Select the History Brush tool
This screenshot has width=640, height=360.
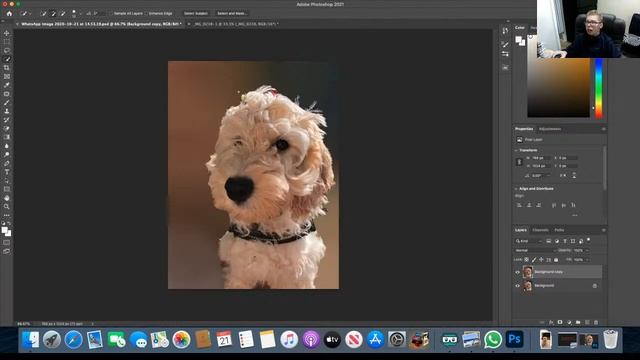click(7, 120)
